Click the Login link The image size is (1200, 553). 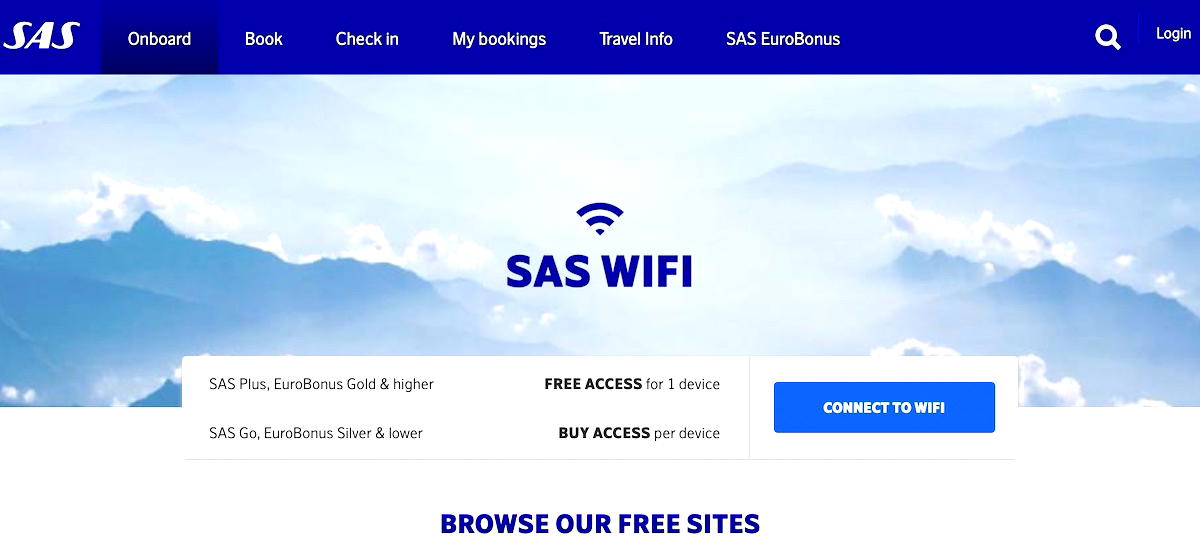point(1173,33)
